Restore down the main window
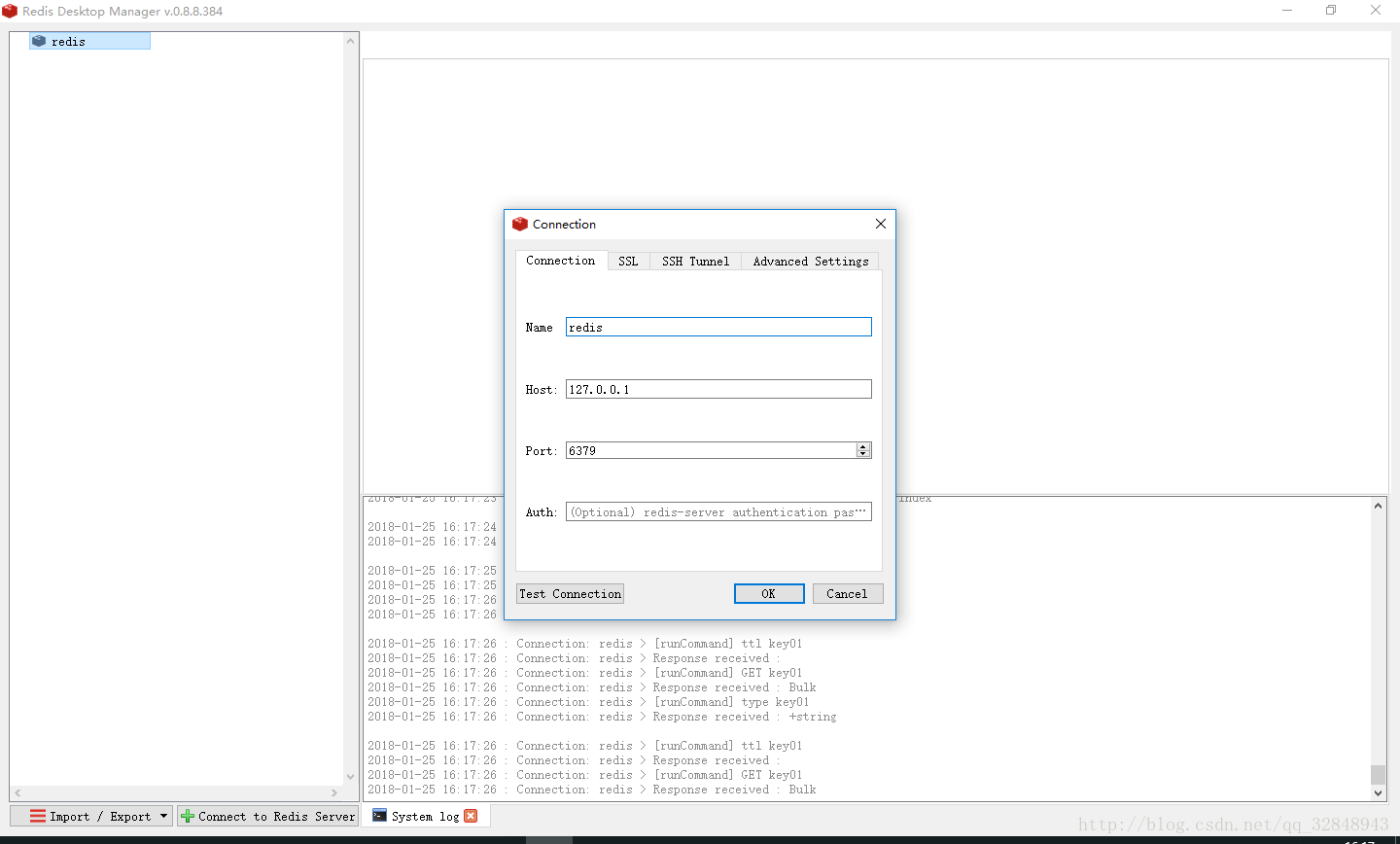The height and width of the screenshot is (844, 1400). (x=1331, y=11)
